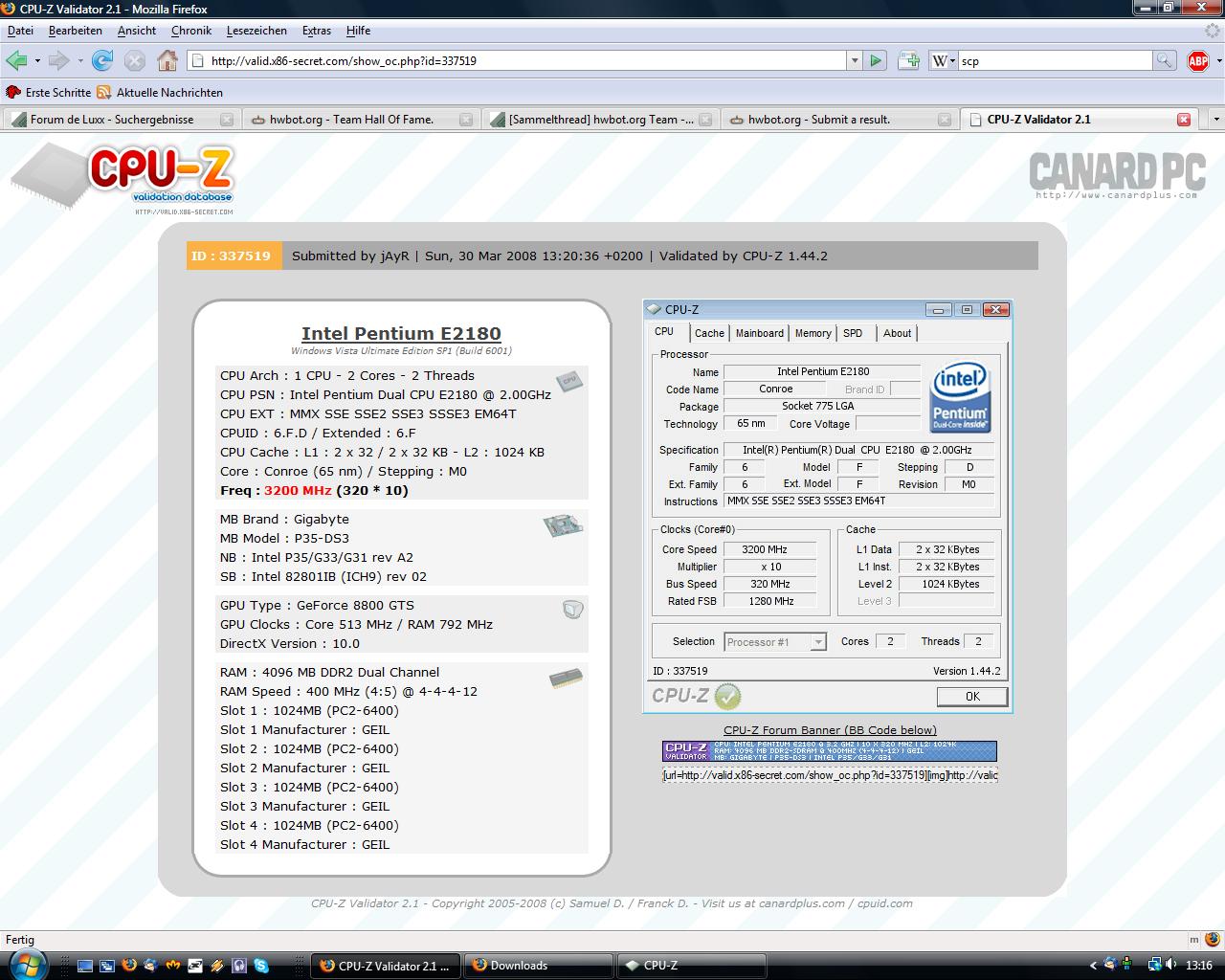
Task: Open Downloads window from taskbar
Action: pos(539,966)
